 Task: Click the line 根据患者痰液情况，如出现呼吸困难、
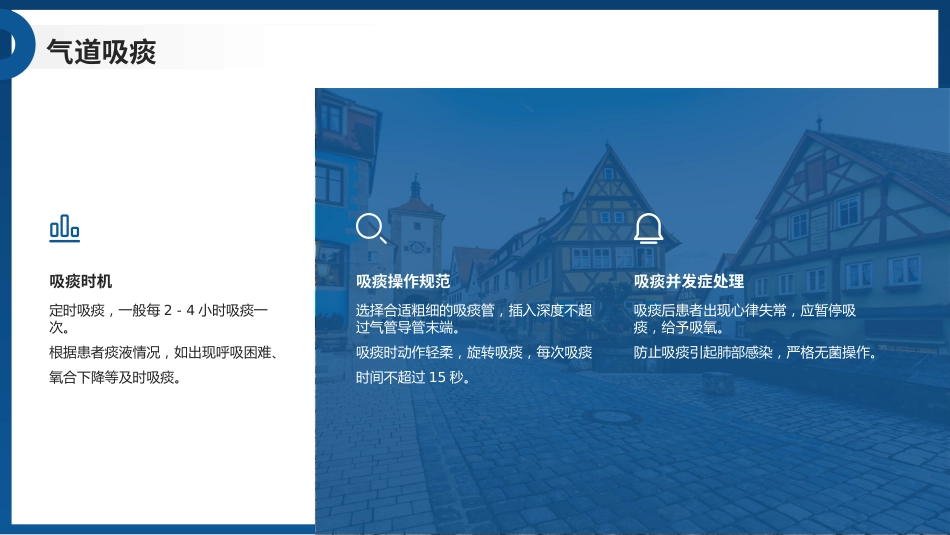click(164, 352)
